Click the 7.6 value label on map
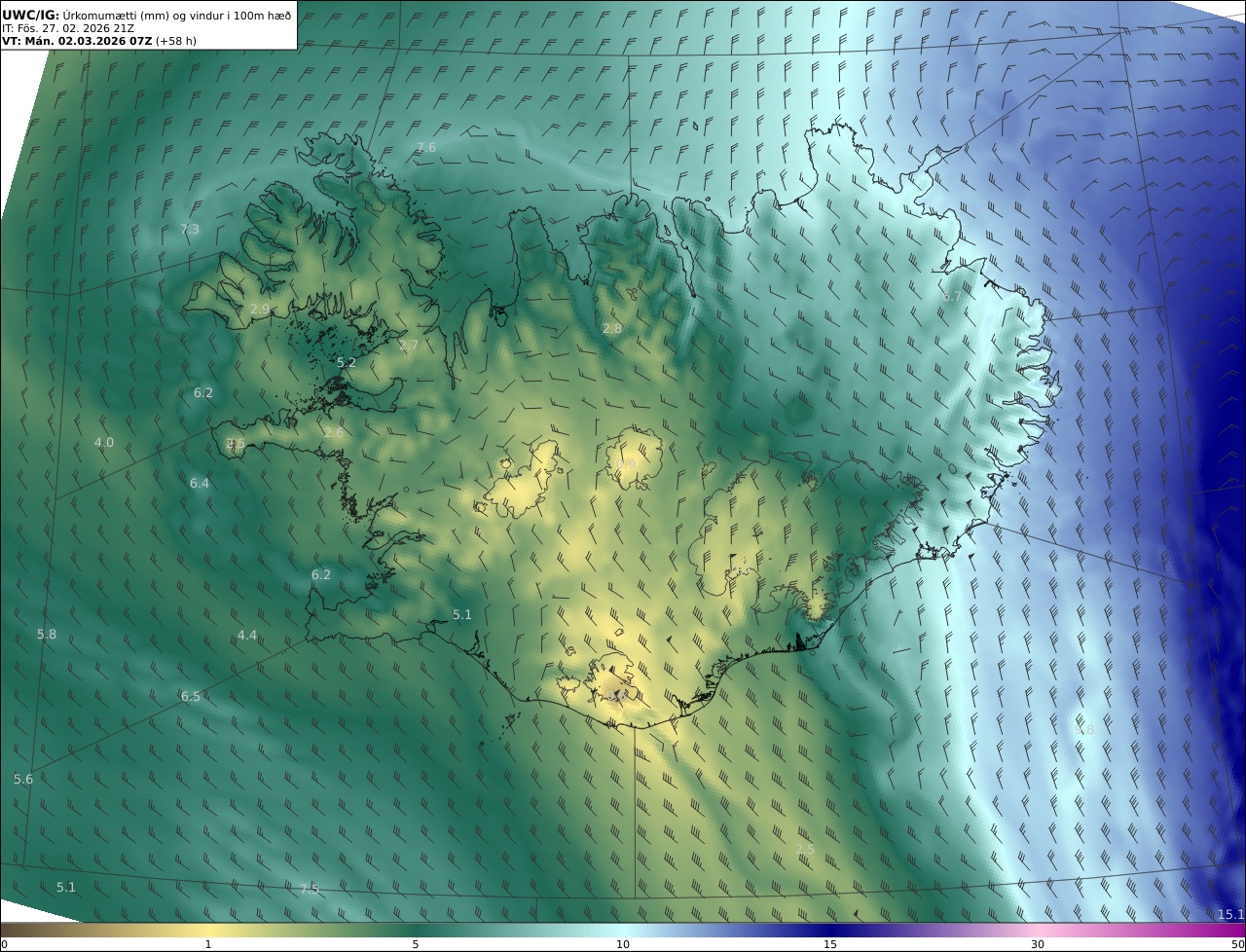Image resolution: width=1246 pixels, height=952 pixels. click(x=426, y=147)
